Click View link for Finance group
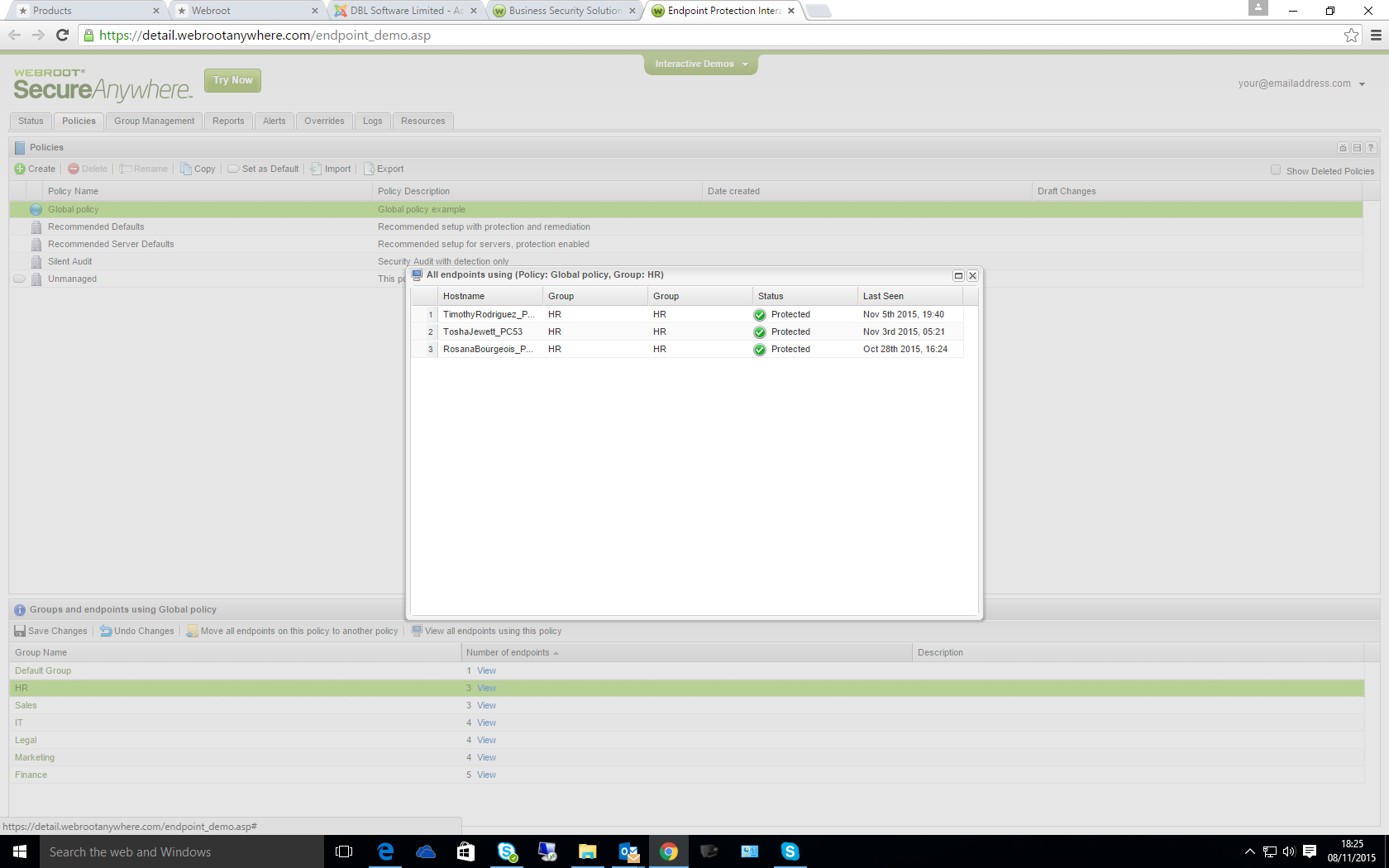This screenshot has width=1389, height=868. (486, 775)
